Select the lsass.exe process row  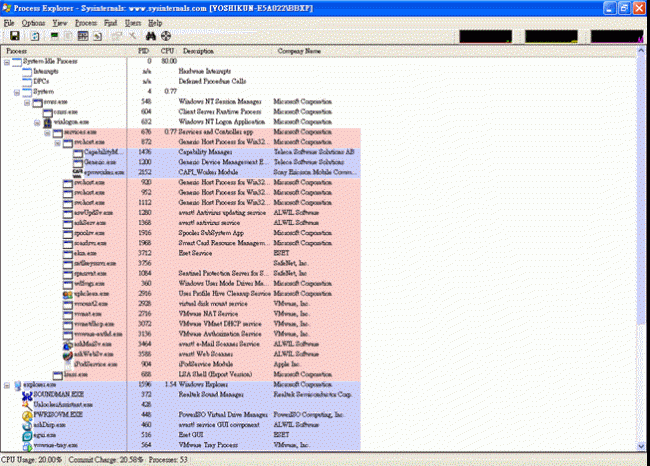click(x=78, y=374)
